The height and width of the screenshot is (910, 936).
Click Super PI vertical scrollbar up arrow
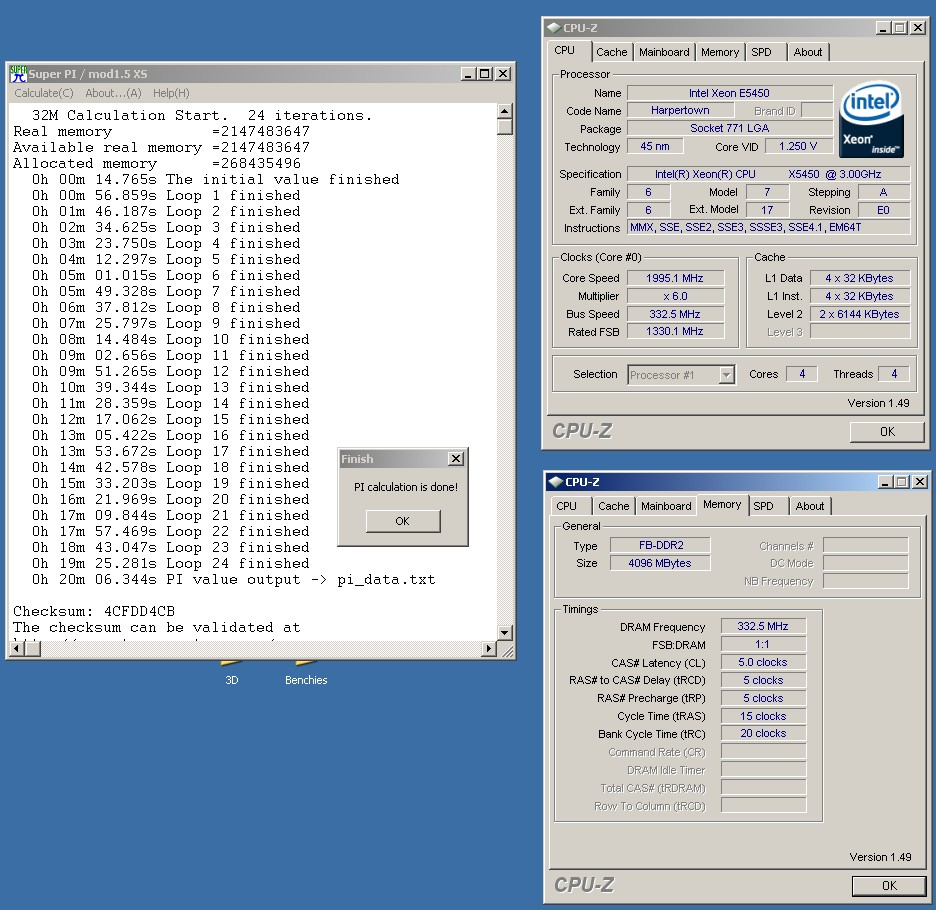pyautogui.click(x=504, y=111)
